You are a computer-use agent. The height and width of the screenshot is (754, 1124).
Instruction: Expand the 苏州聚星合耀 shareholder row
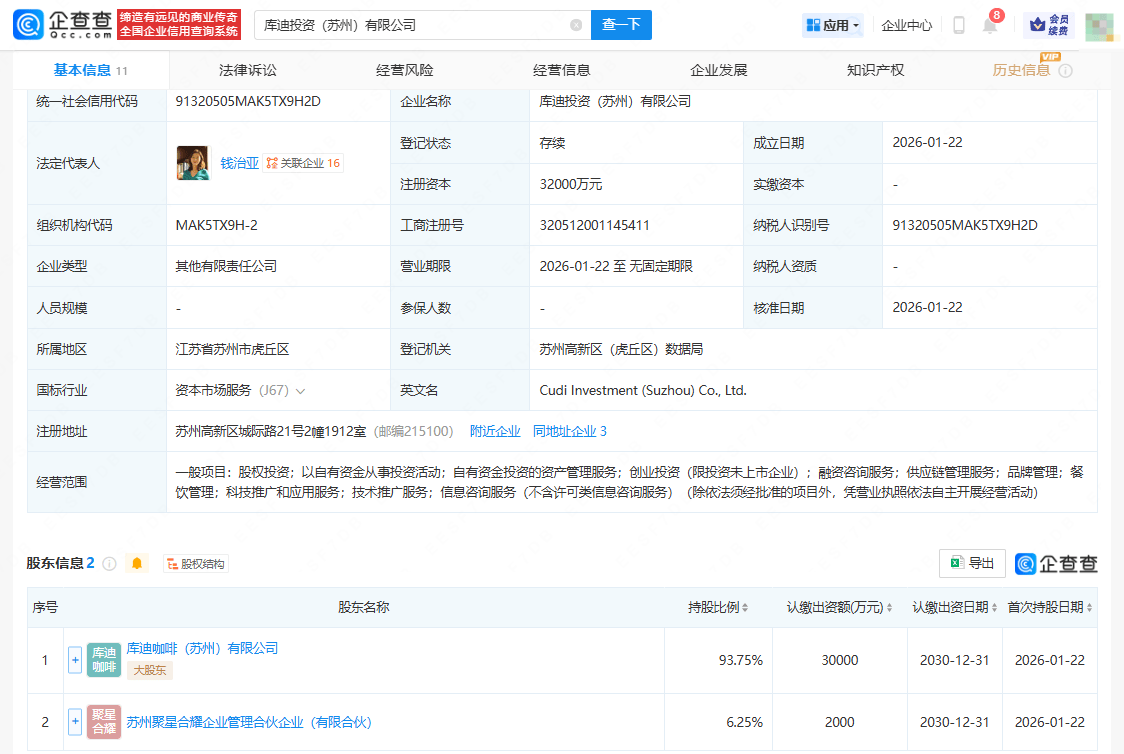[x=74, y=722]
